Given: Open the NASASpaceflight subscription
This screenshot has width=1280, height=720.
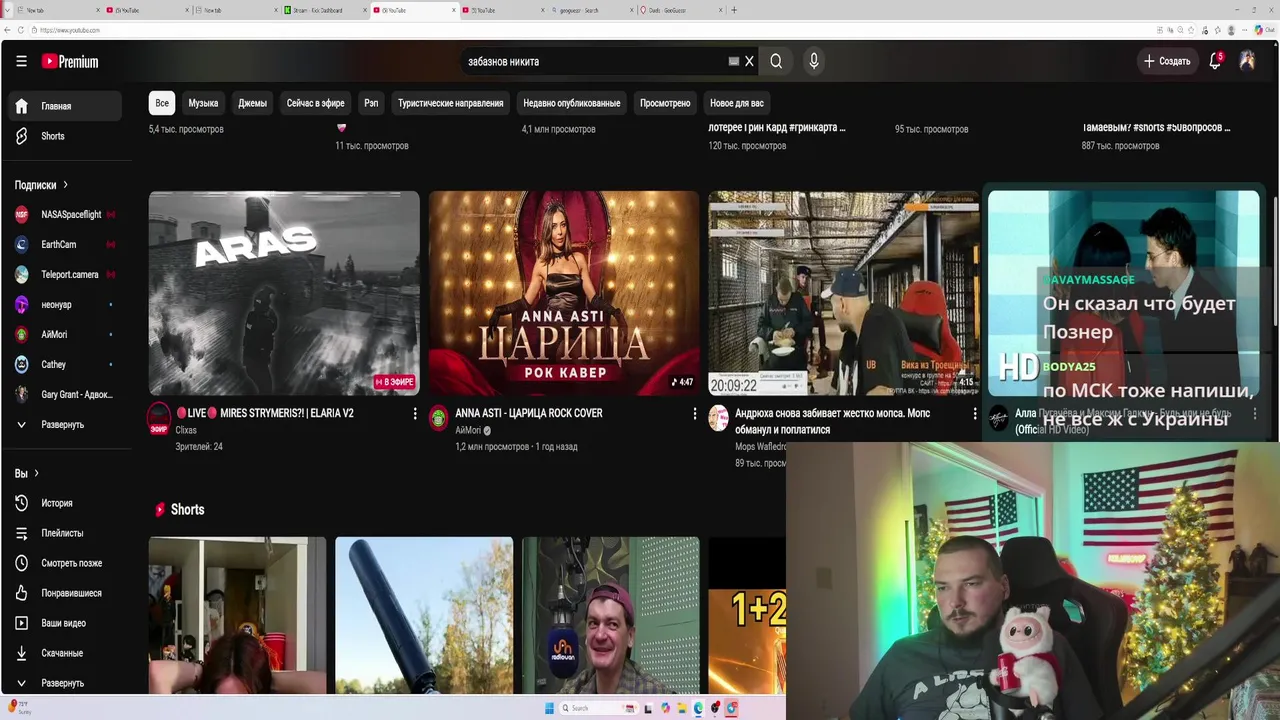Looking at the screenshot, I should (65, 214).
